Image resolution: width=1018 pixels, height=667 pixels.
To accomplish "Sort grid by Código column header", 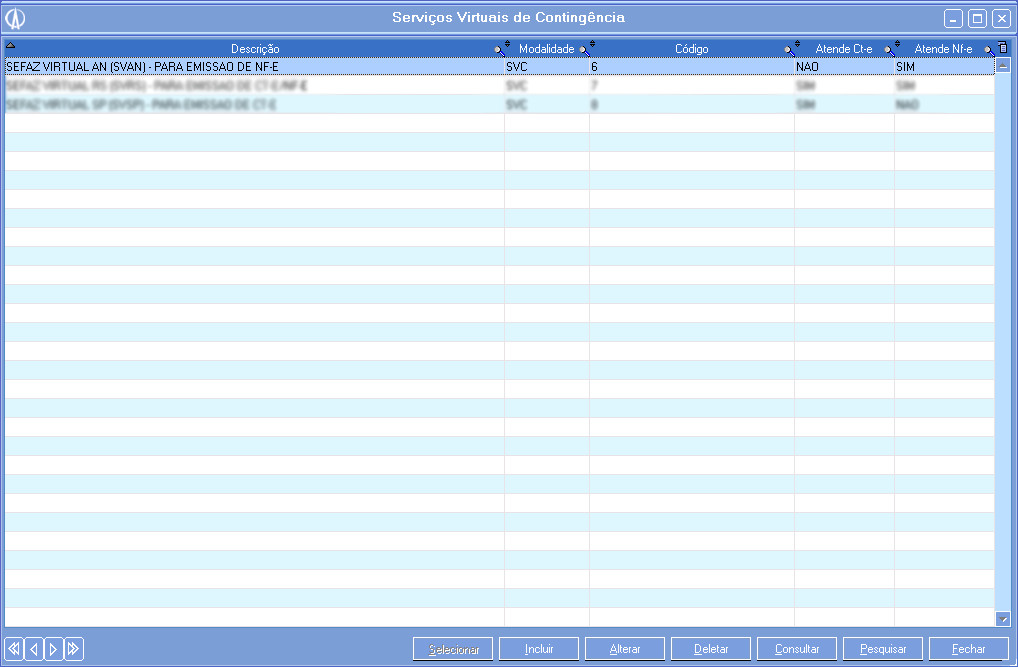I will pyautogui.click(x=691, y=49).
